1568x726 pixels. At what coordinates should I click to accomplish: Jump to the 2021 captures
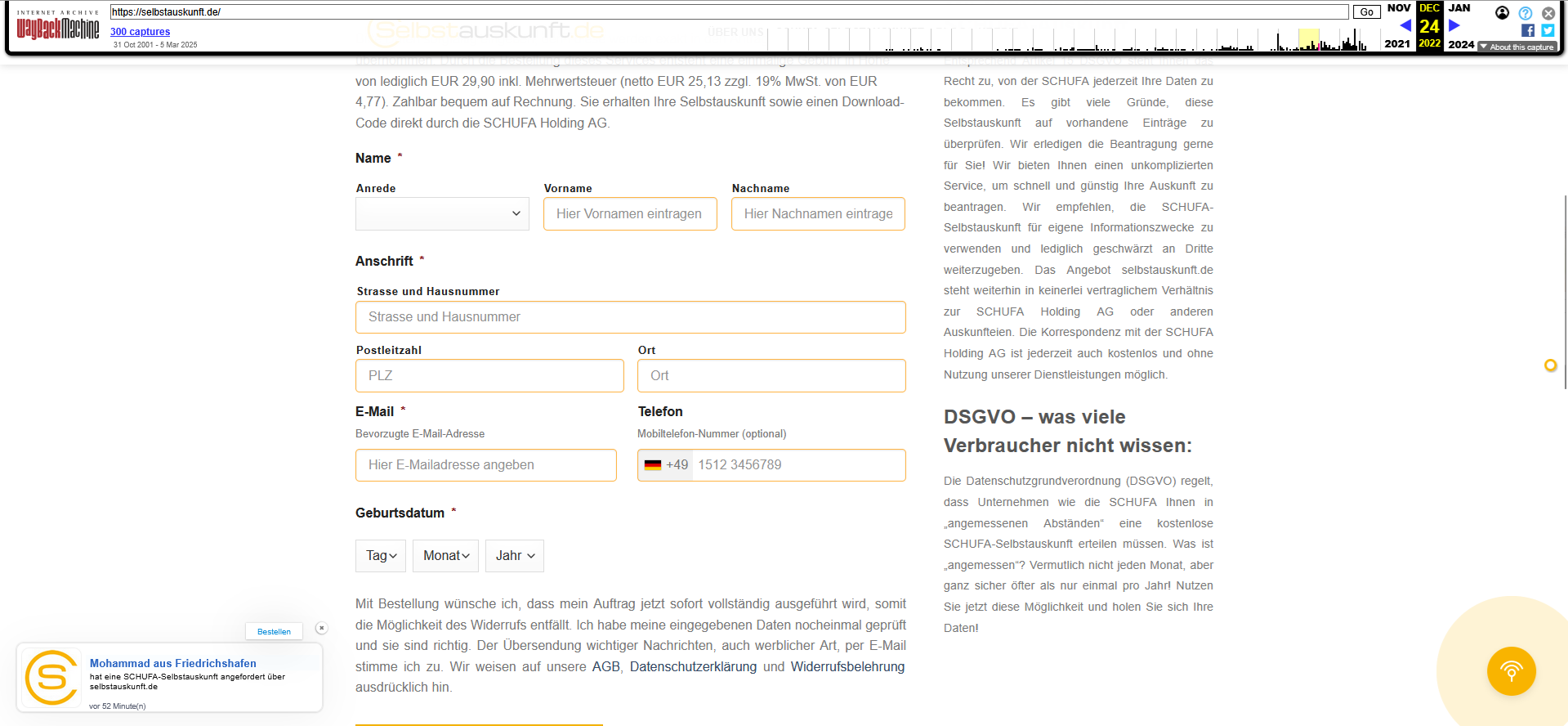pyautogui.click(x=1397, y=44)
